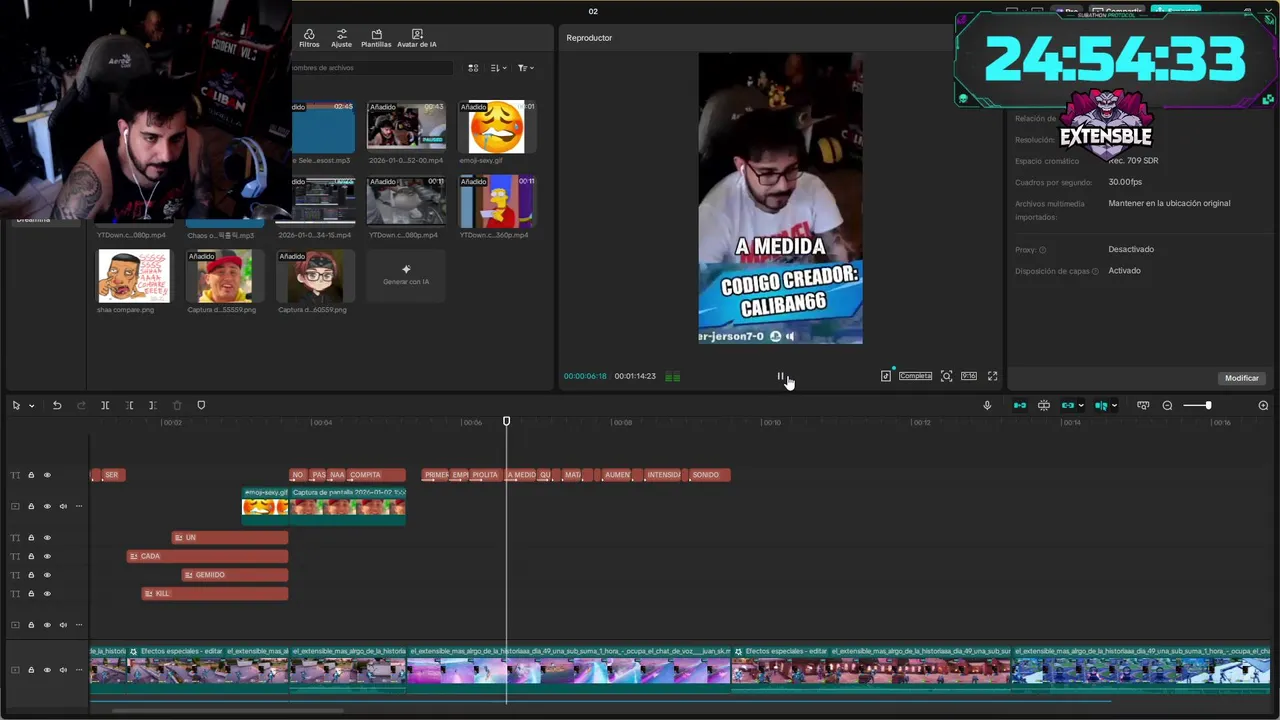This screenshot has width=1280, height=720.
Task: Undo the last edit
Action: [57, 405]
